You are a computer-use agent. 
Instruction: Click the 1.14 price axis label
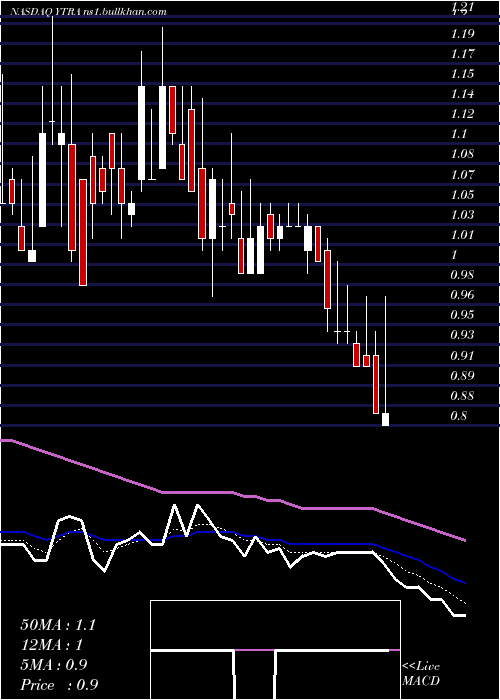pyautogui.click(x=462, y=94)
